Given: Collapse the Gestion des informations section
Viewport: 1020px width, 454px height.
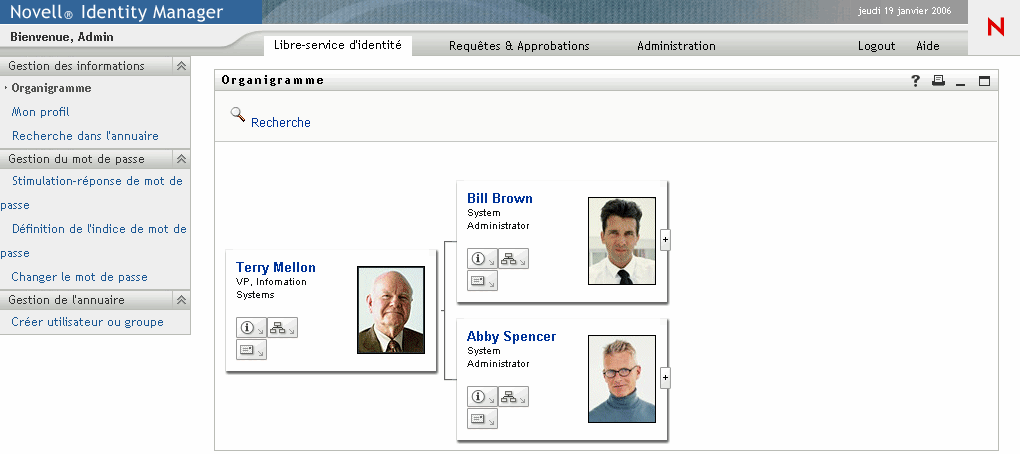Looking at the screenshot, I should (181, 66).
